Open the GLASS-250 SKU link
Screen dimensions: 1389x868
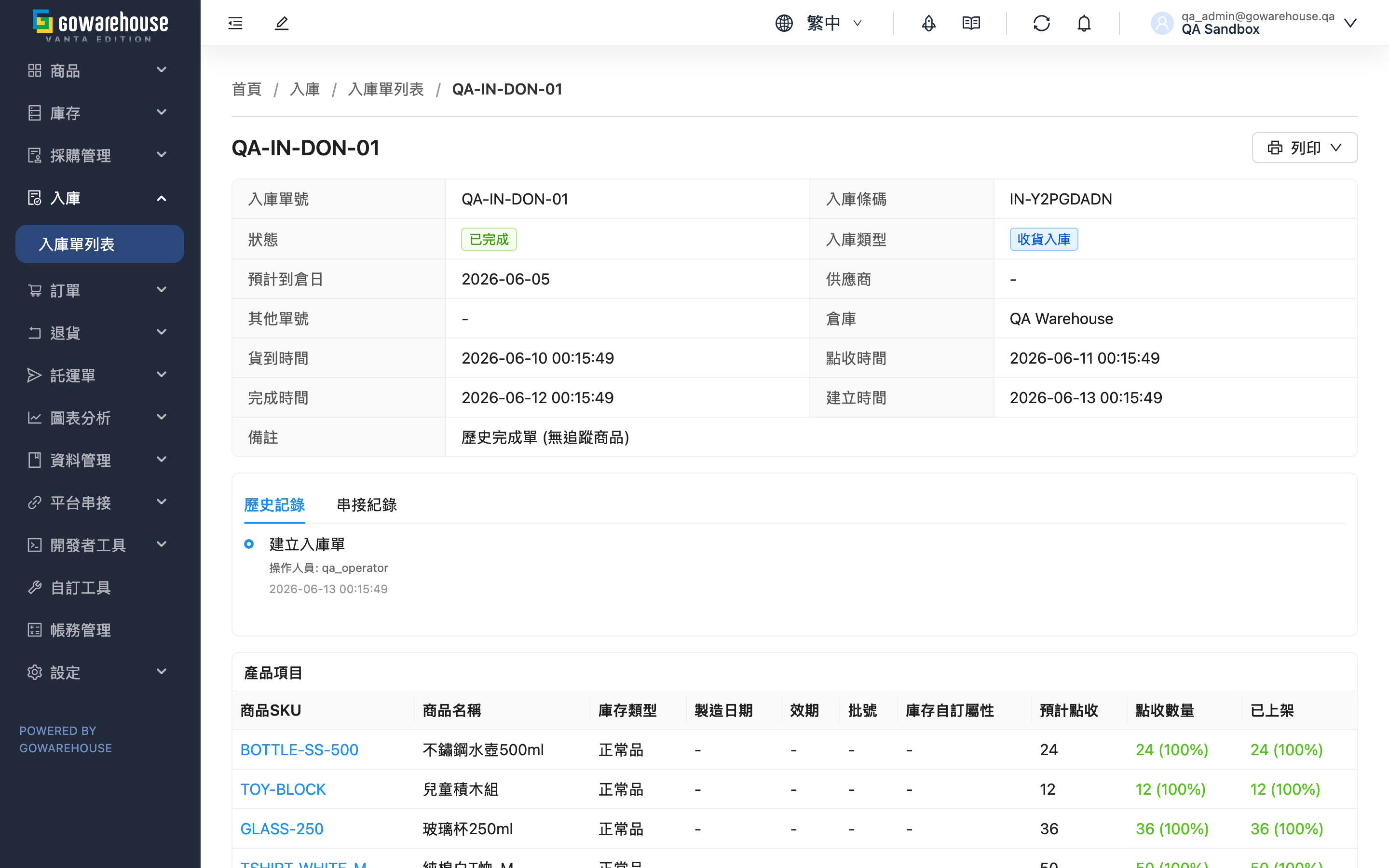tap(282, 828)
